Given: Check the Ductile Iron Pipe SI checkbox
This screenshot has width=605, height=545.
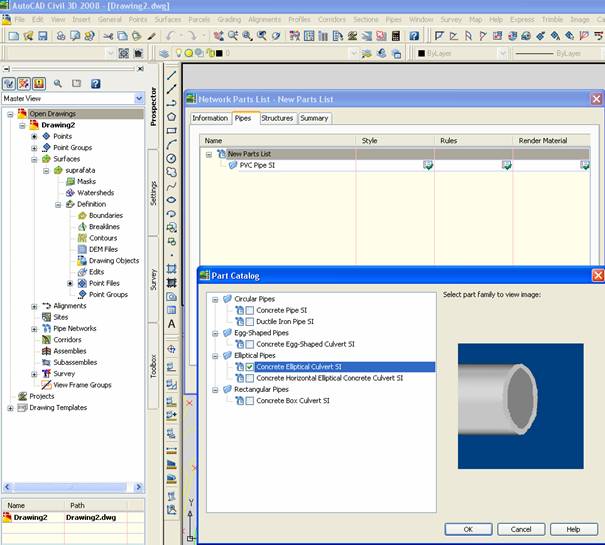Looking at the screenshot, I should (250, 322).
